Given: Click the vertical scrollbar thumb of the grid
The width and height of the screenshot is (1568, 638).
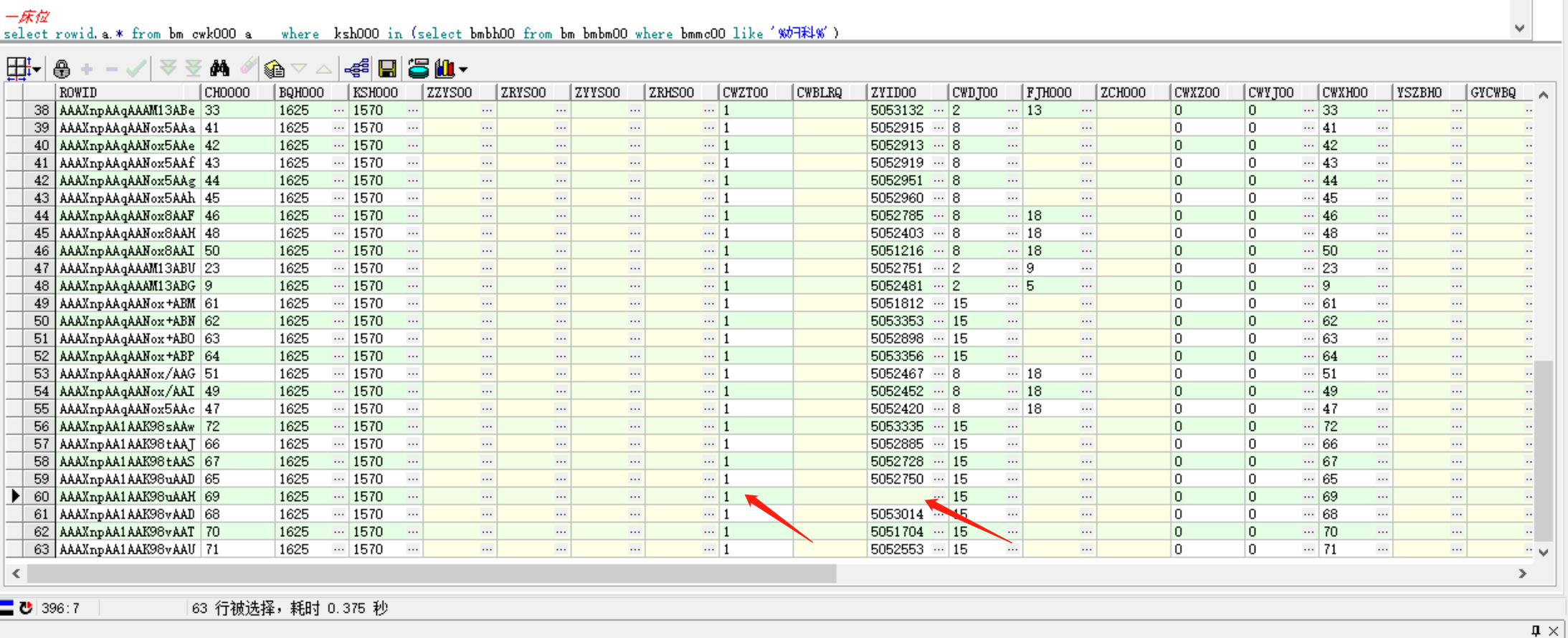Looking at the screenshot, I should coord(1544,451).
